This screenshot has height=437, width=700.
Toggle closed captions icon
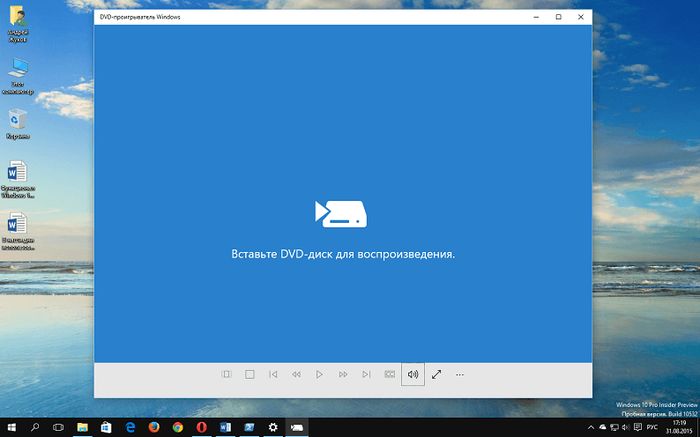tap(389, 374)
